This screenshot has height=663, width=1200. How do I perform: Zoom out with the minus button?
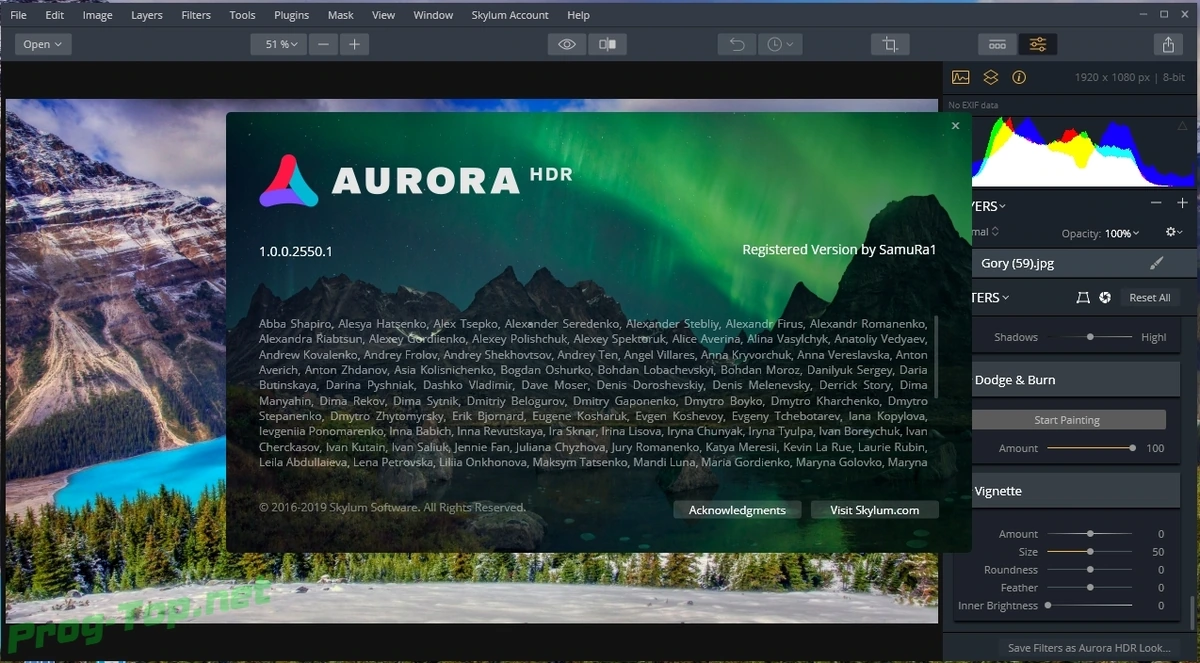pos(323,44)
